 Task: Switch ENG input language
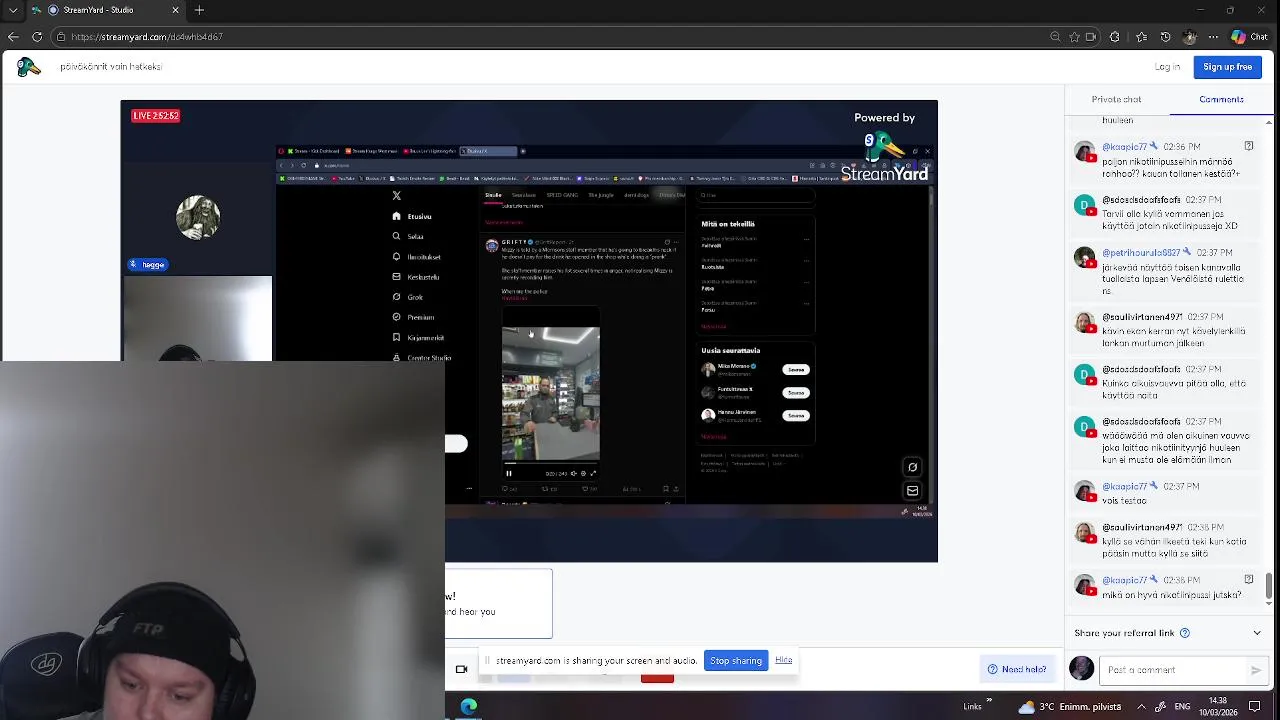click(1182, 706)
